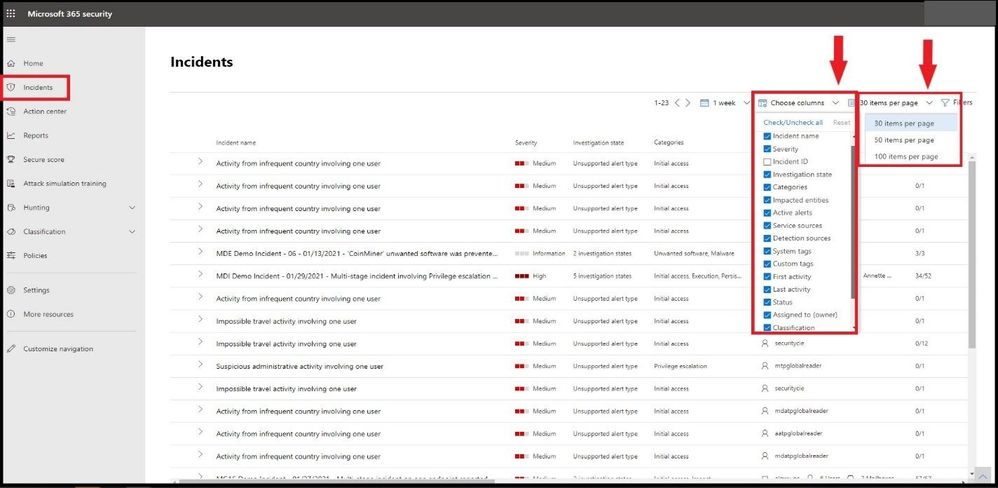Click the Secure score trophy icon

(x=11, y=160)
